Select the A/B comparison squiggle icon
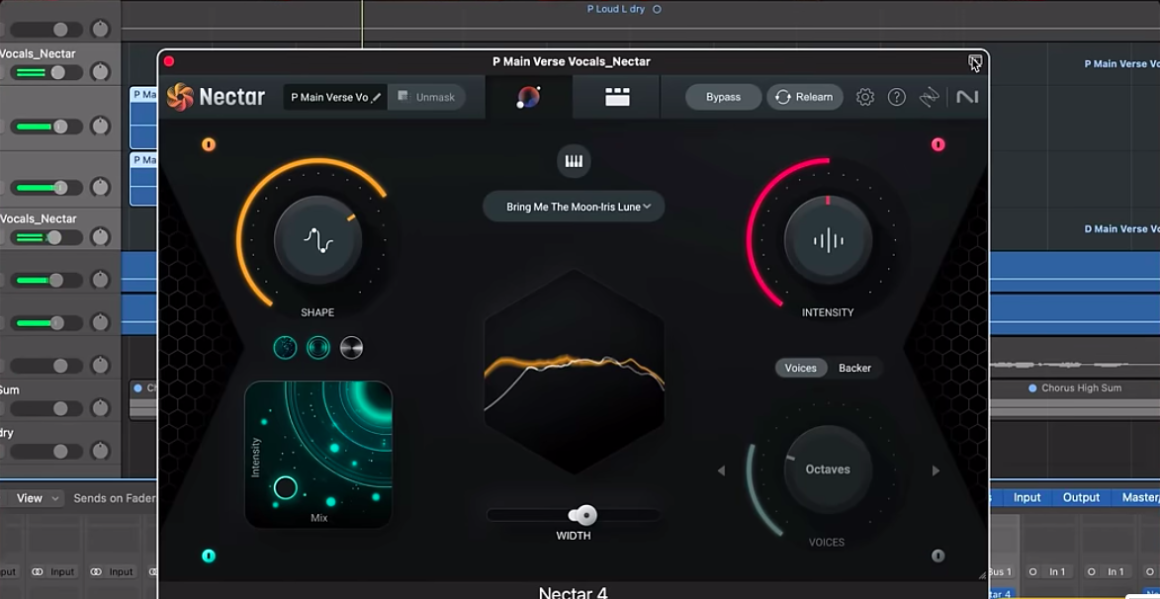 point(928,96)
